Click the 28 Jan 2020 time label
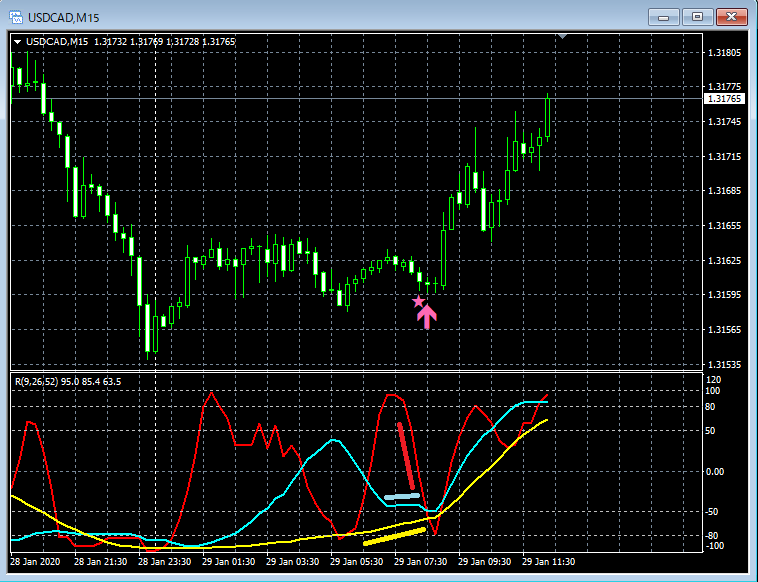Image resolution: width=758 pixels, height=582 pixels. (35, 562)
